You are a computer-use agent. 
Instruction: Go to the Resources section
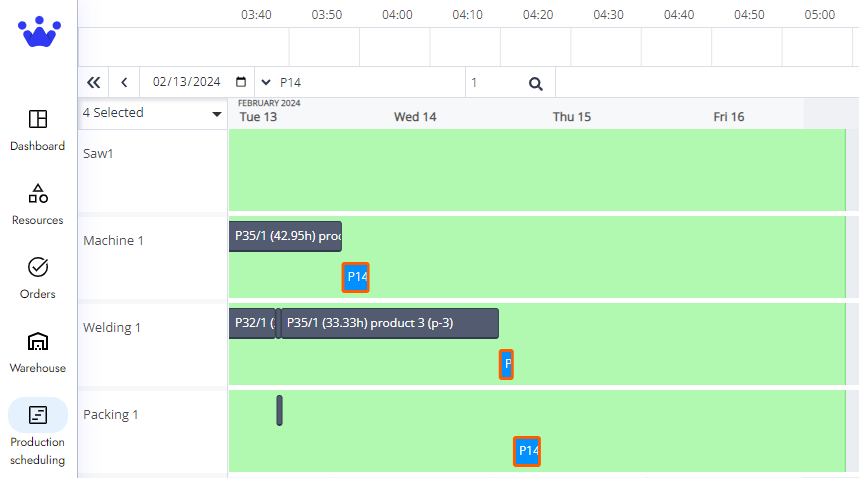(38, 204)
